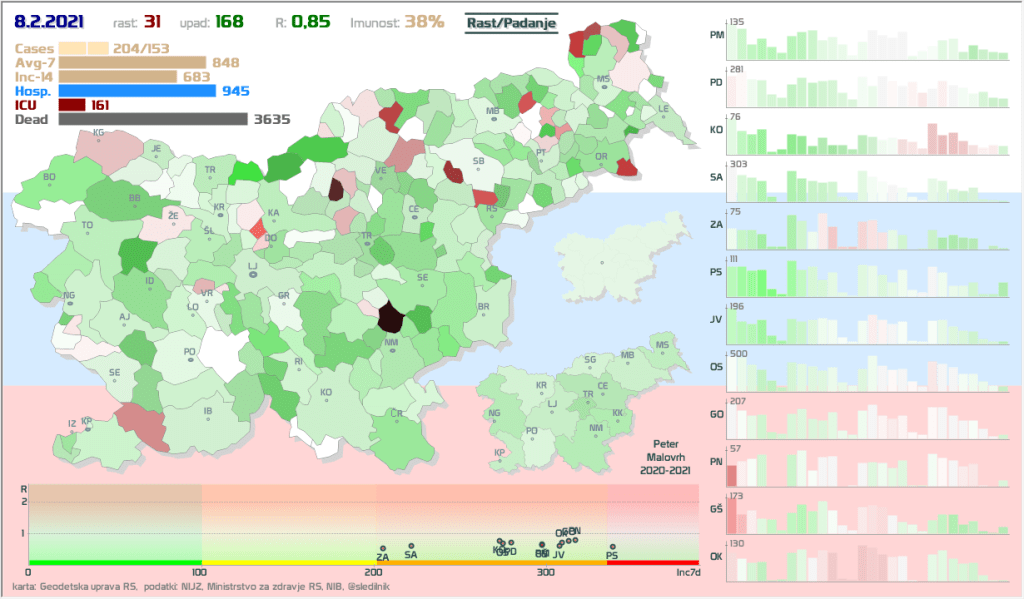Image resolution: width=1024 pixels, height=599 pixels.
Task: Select the PN regional bar chart
Action: pyautogui.click(x=866, y=465)
